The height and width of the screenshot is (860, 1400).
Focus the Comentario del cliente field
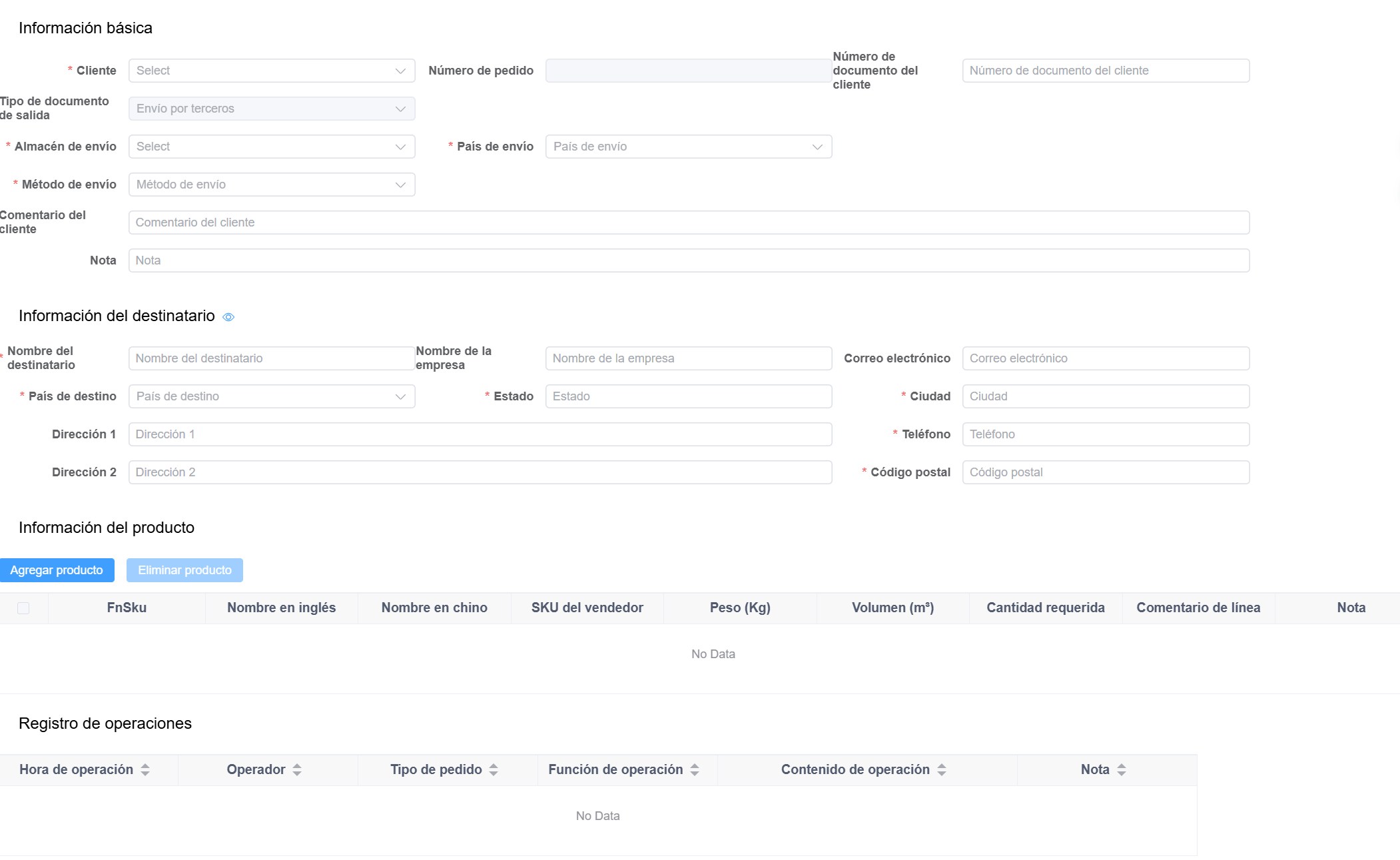[688, 222]
